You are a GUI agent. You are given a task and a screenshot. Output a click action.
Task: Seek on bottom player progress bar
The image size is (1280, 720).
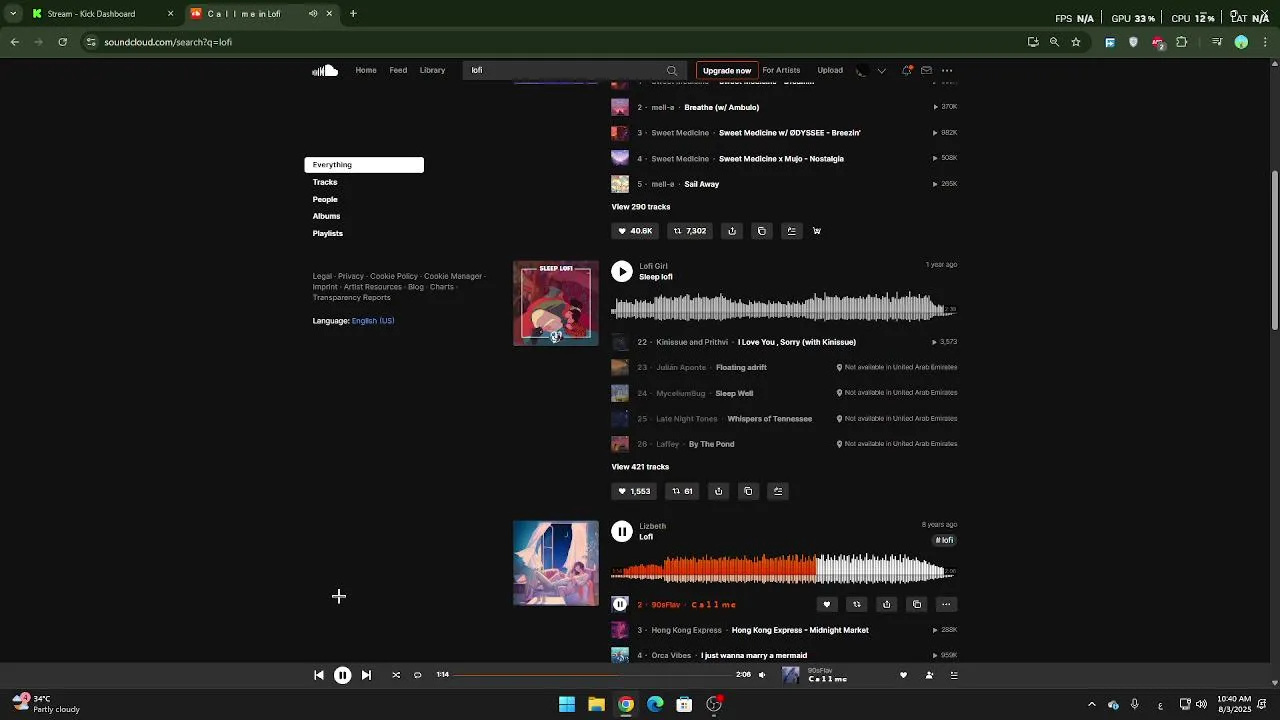pos(593,675)
